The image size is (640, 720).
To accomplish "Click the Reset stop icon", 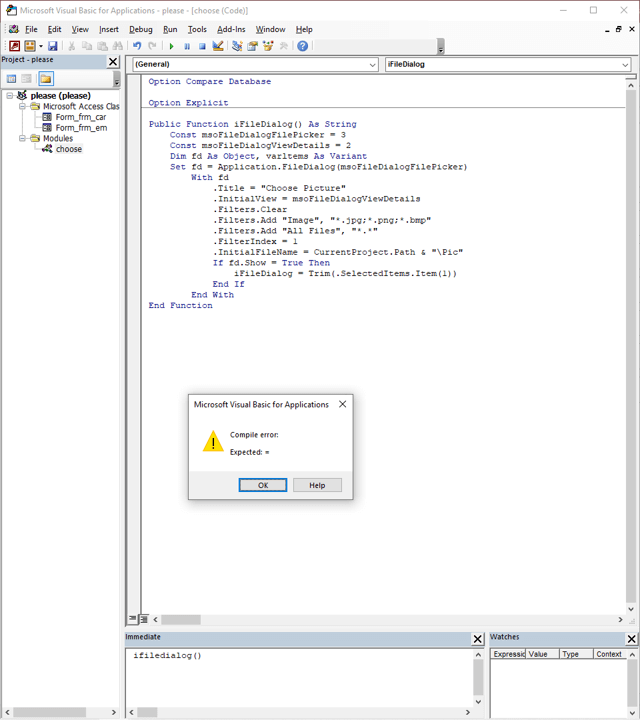I will coord(202,46).
